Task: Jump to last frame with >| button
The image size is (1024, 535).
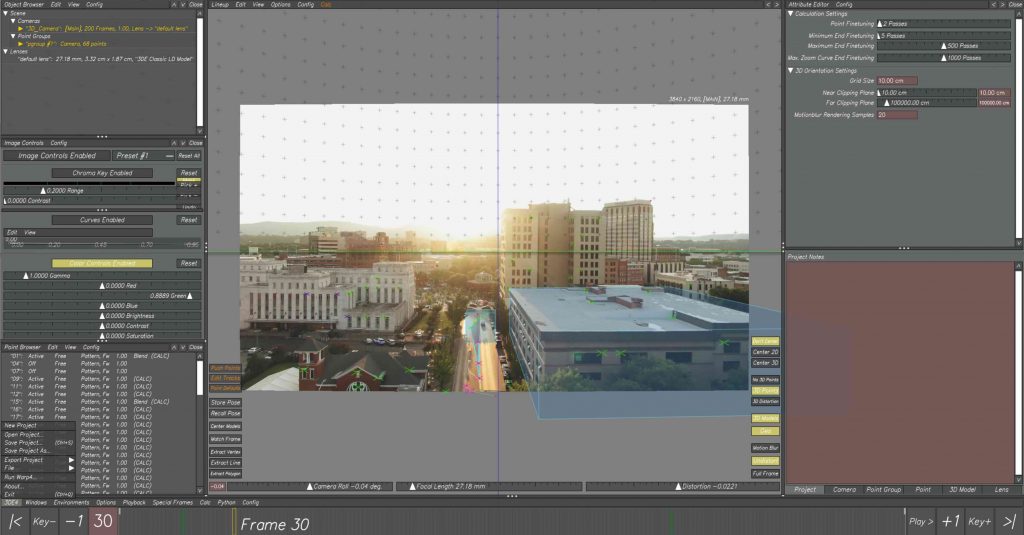Action: [1008, 522]
